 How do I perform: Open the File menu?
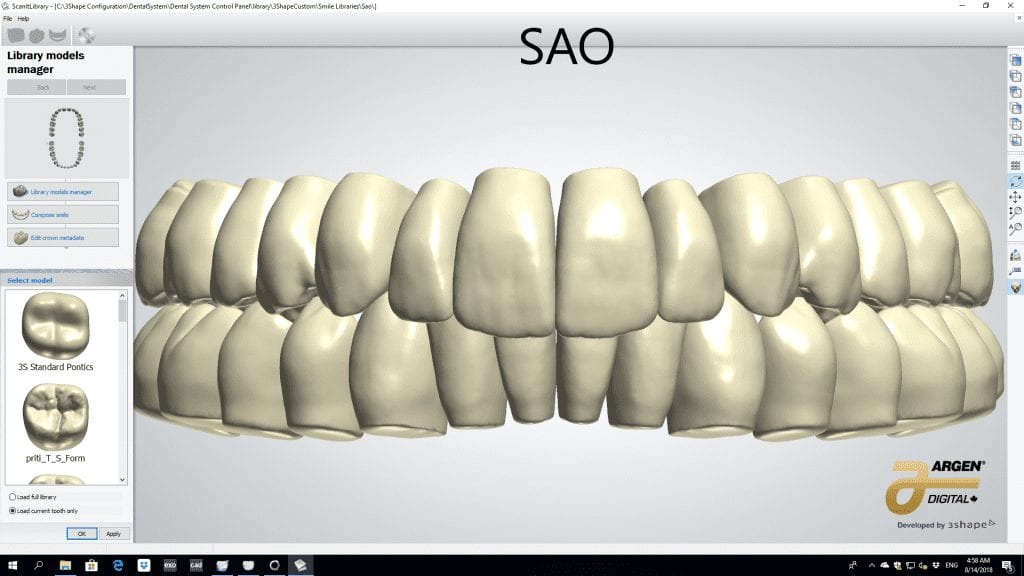[x=7, y=18]
